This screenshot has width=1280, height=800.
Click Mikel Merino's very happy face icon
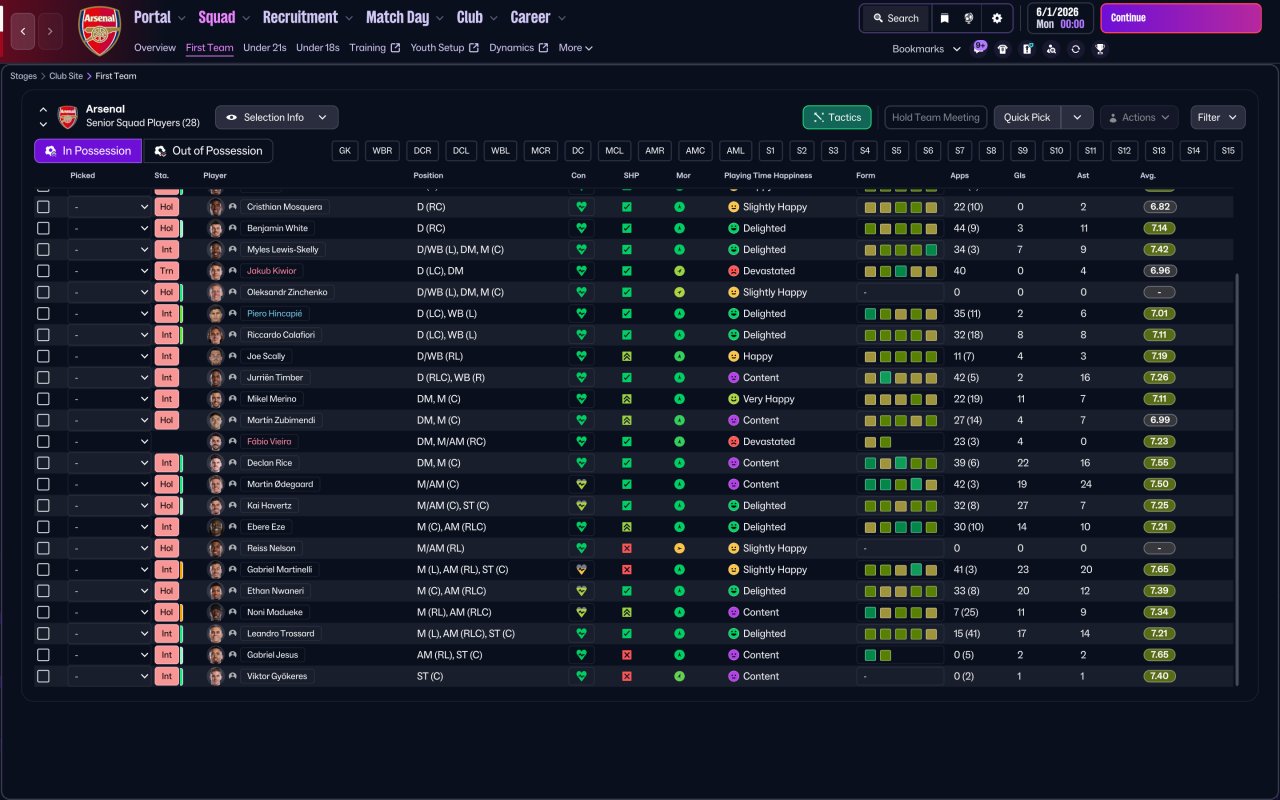[733, 399]
